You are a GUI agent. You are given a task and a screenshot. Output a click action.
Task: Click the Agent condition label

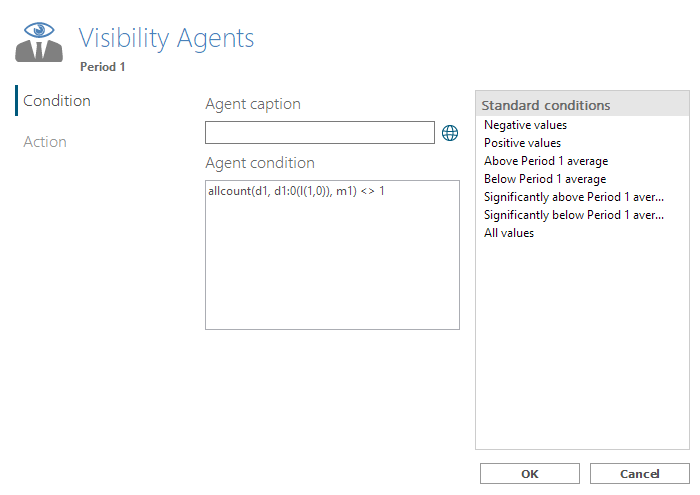click(x=260, y=163)
